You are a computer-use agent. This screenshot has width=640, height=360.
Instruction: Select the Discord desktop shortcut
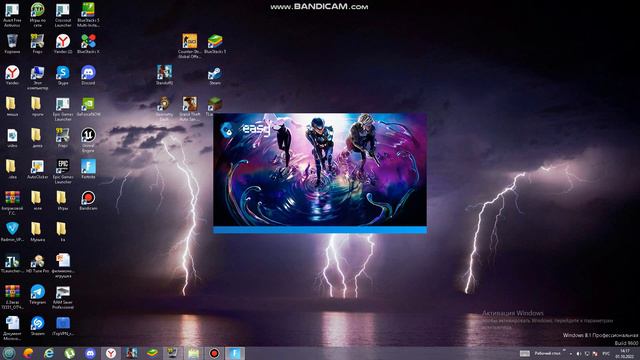coord(88,75)
